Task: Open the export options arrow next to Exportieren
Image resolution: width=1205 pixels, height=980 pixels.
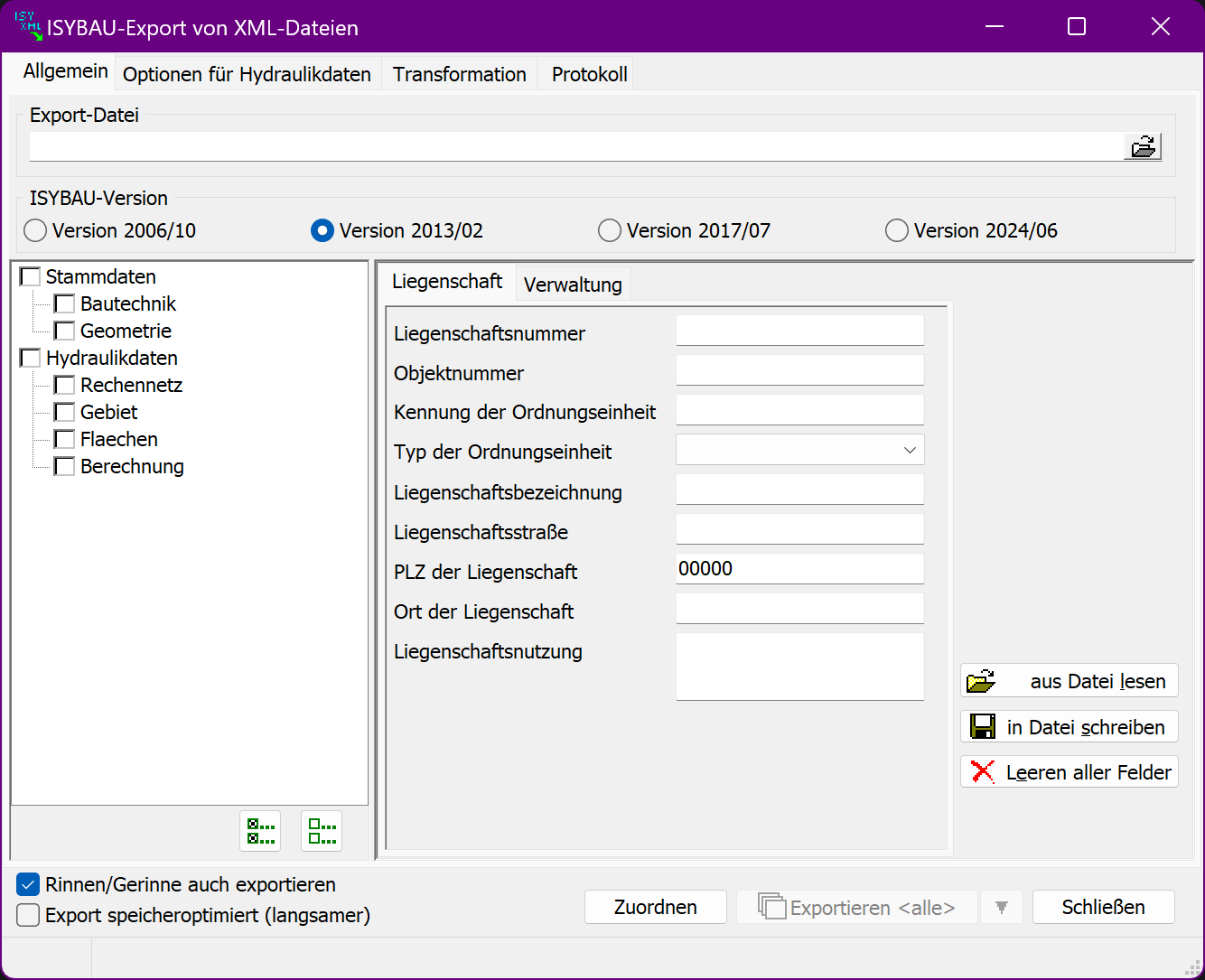Action: point(1001,908)
